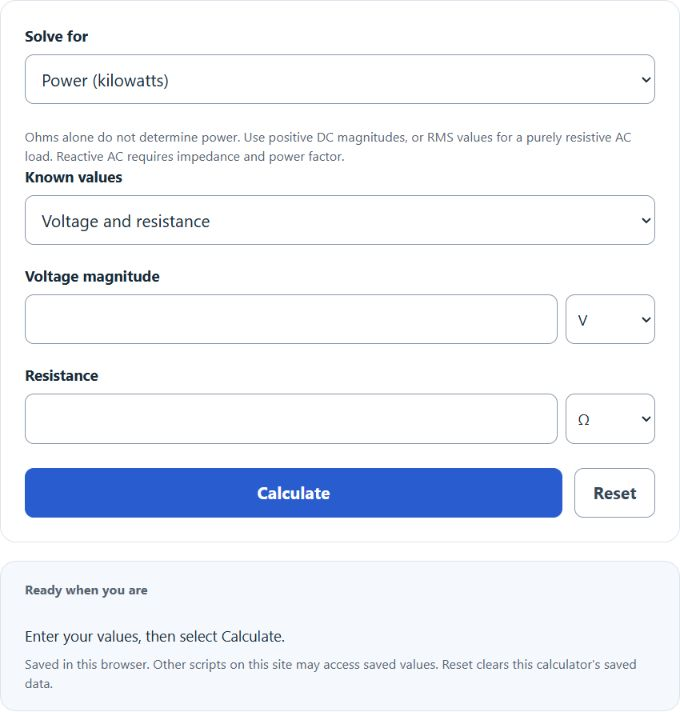Click the chevron icon in the V unit selector
Image resolution: width=680 pixels, height=712 pixels.
pyautogui.click(x=646, y=320)
